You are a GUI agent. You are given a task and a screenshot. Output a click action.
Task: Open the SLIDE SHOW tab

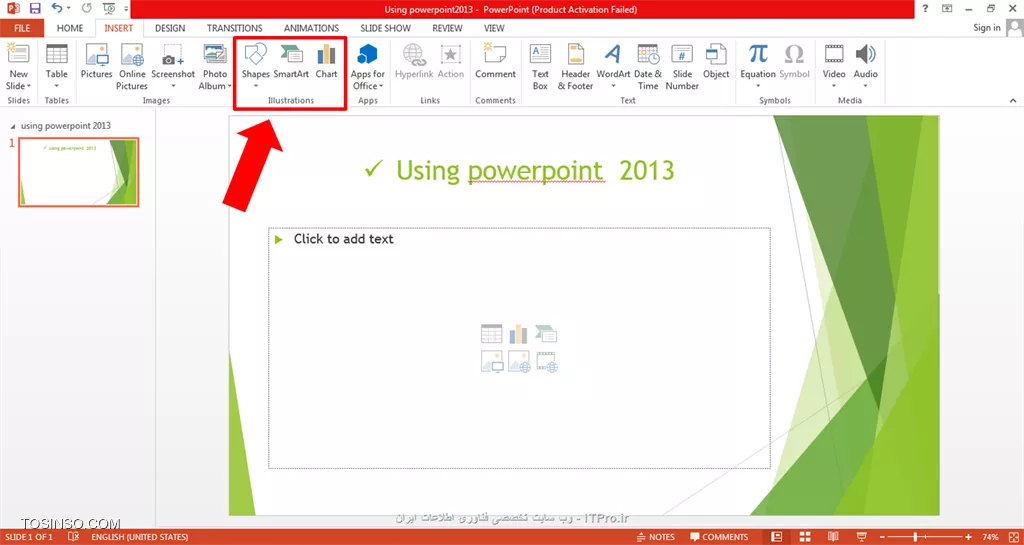(x=385, y=28)
